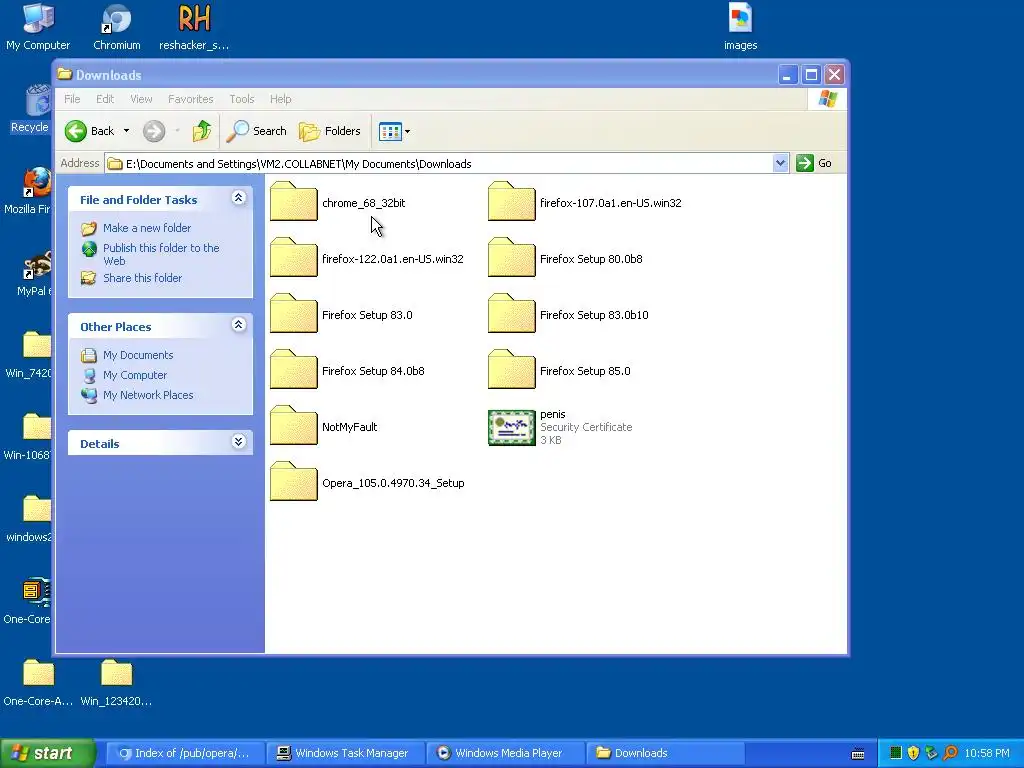Click the orange magnifier tray icon
Image resolution: width=1024 pixels, height=768 pixels.
coord(950,753)
